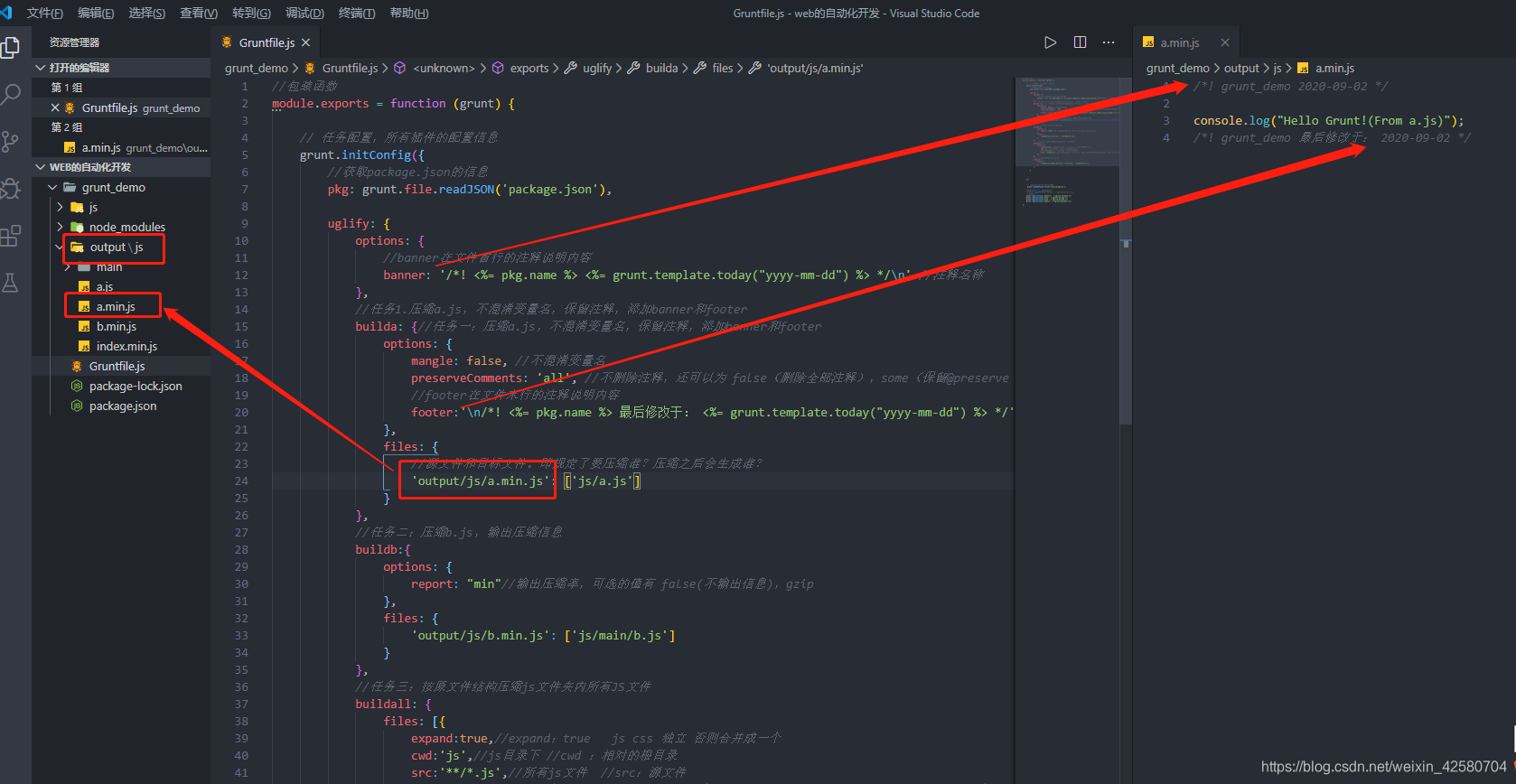Open package-lock.json in the explorer

click(121, 386)
